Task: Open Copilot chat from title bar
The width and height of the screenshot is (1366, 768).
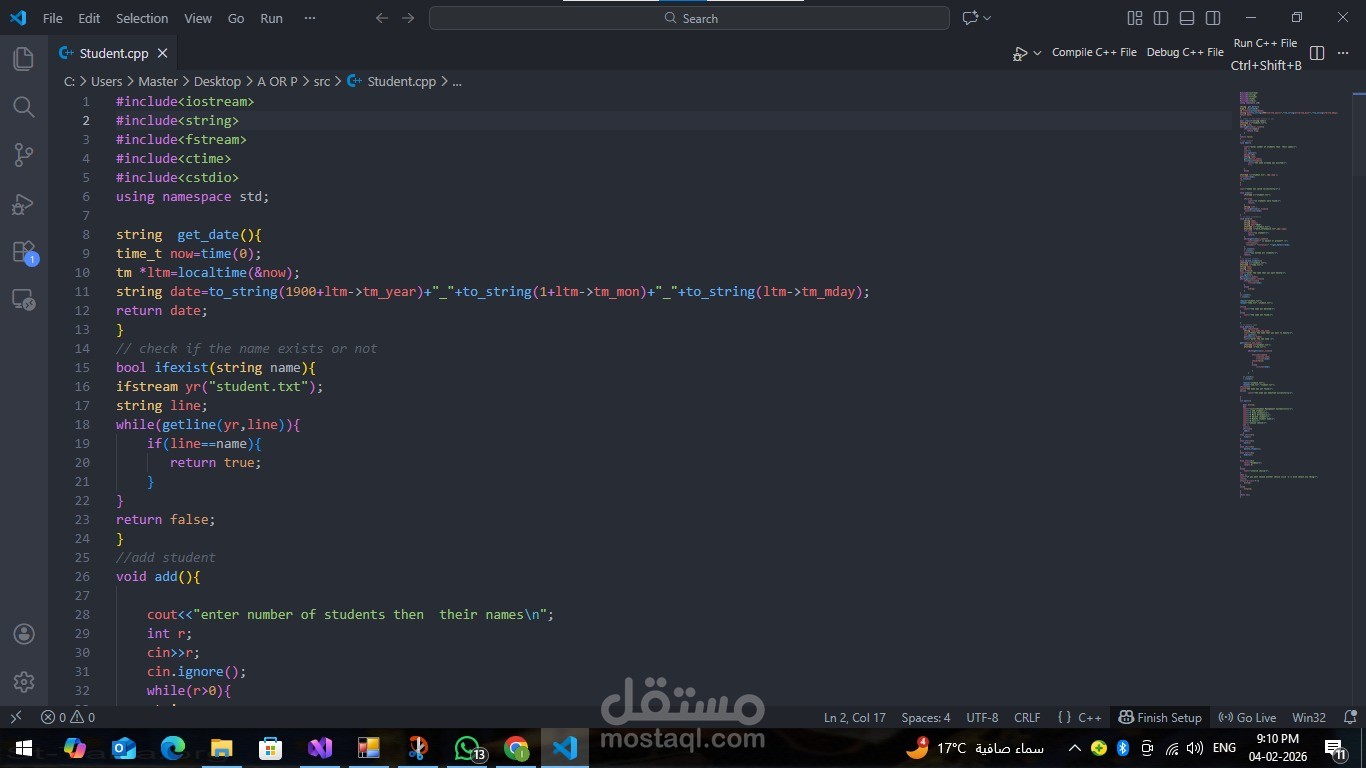Action: tap(969, 18)
